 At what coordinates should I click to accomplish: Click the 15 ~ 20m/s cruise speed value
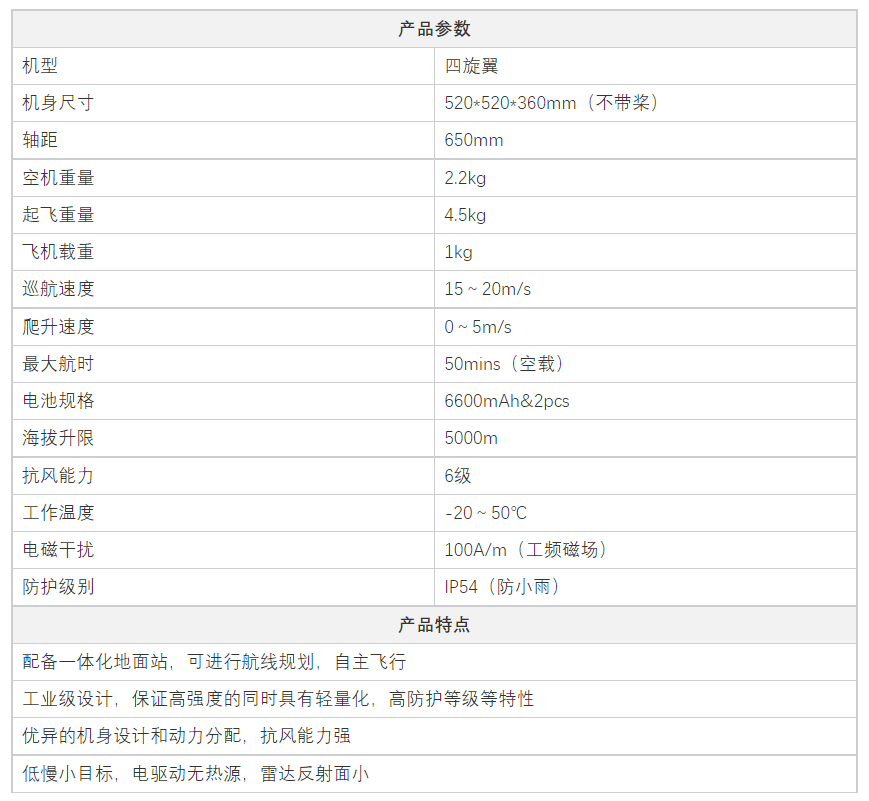click(x=488, y=289)
